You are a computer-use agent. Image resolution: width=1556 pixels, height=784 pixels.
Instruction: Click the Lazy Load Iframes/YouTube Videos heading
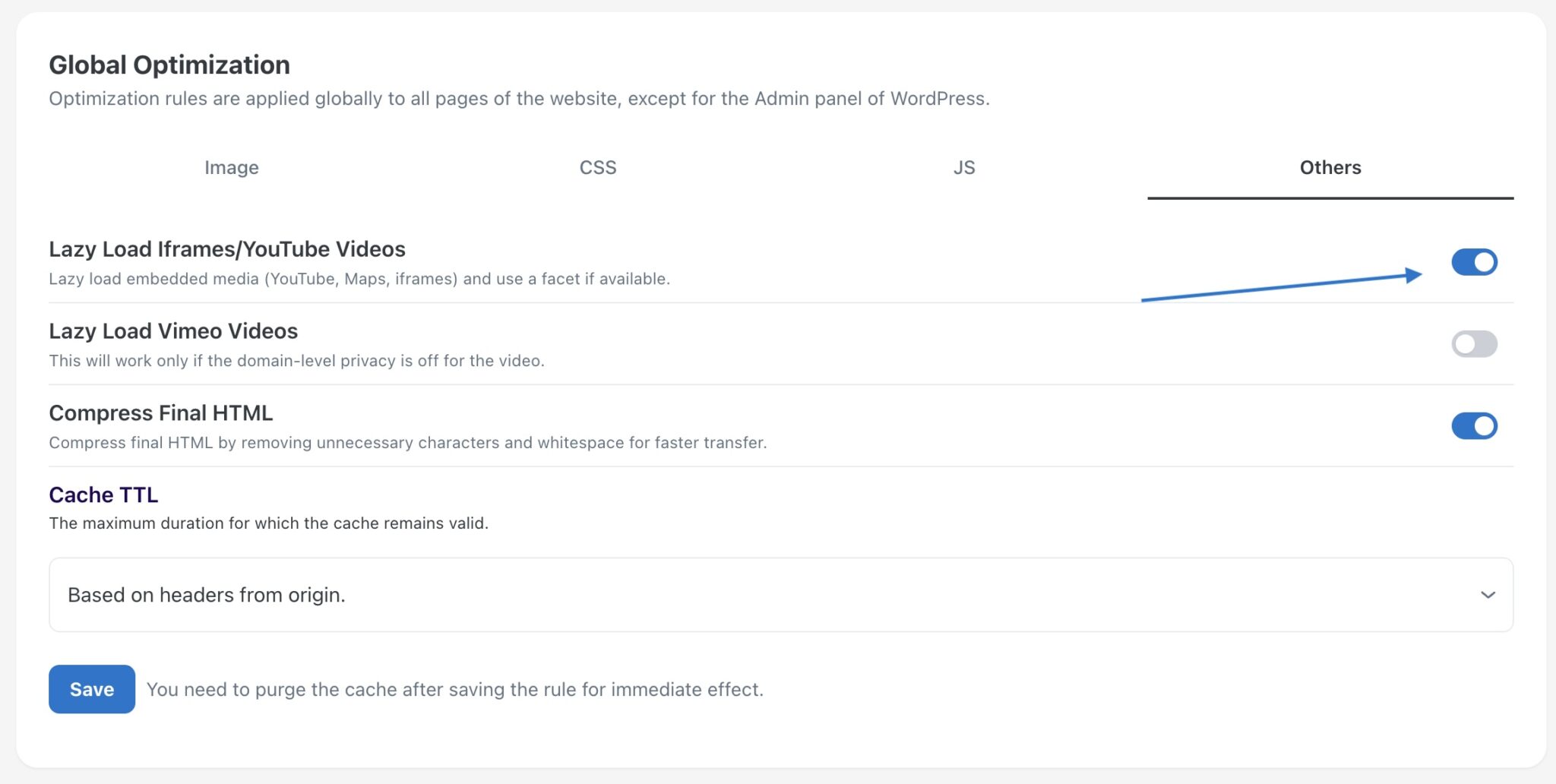pos(227,249)
